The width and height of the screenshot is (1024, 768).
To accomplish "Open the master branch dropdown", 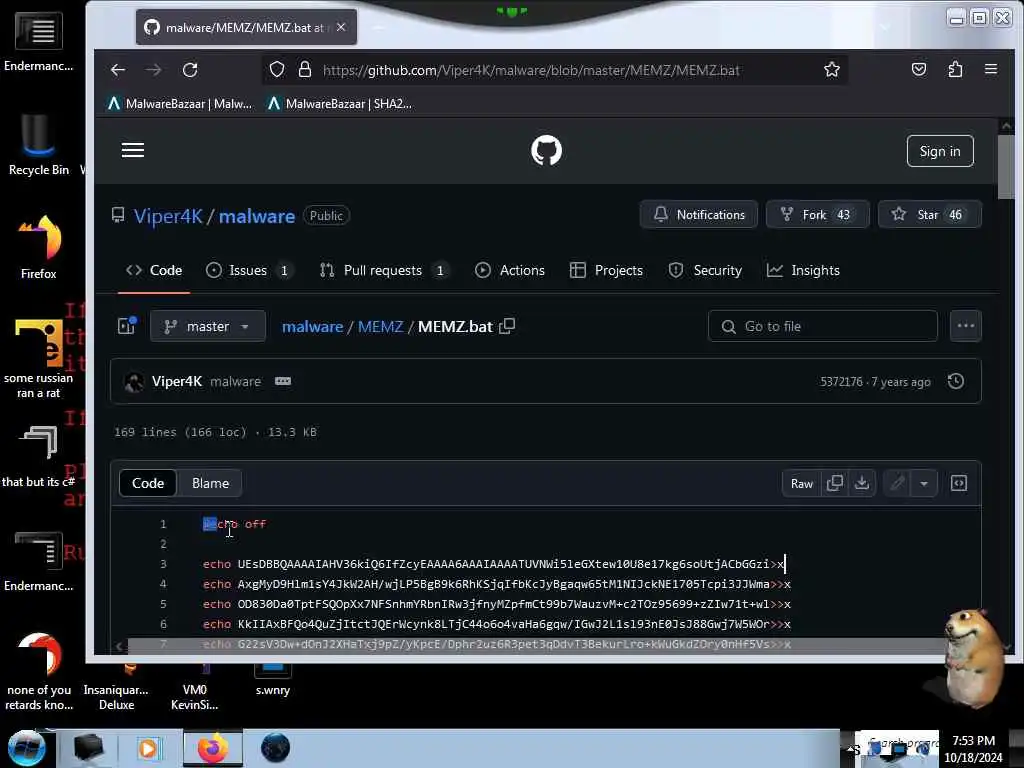I will (208, 326).
